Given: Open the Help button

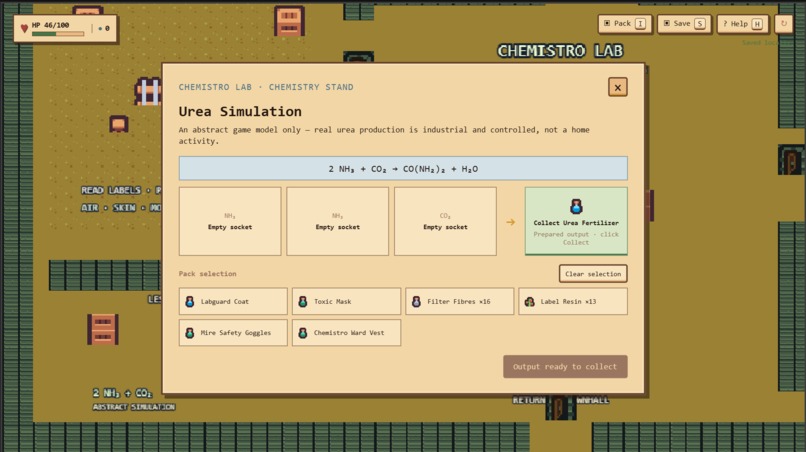Looking at the screenshot, I should click(x=743, y=24).
